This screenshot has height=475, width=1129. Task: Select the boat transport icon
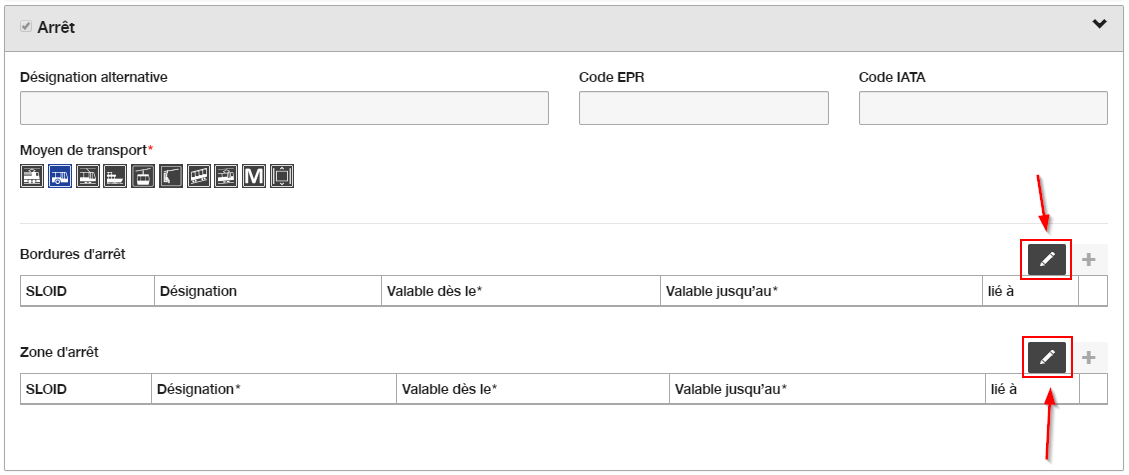(115, 176)
